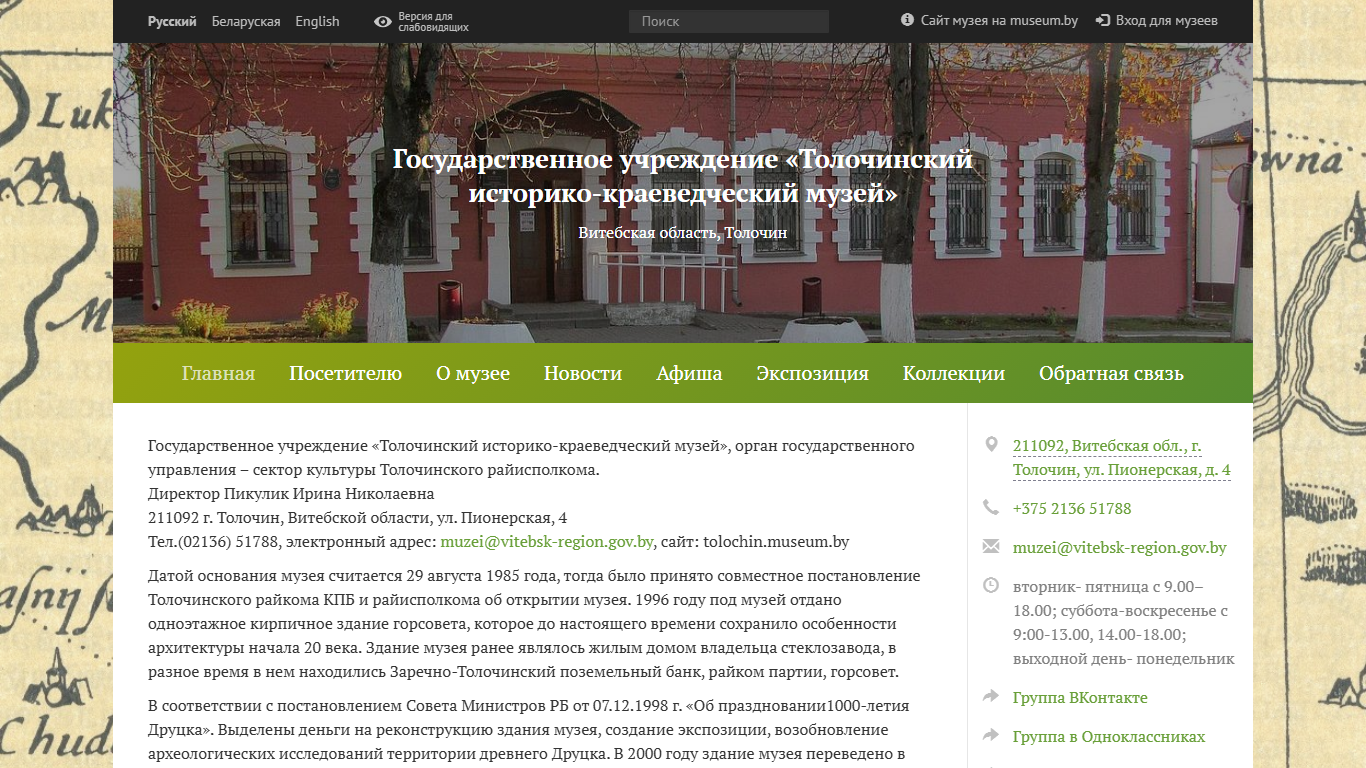
Task: Open Группа ВКонтакте link
Action: point(1080,697)
